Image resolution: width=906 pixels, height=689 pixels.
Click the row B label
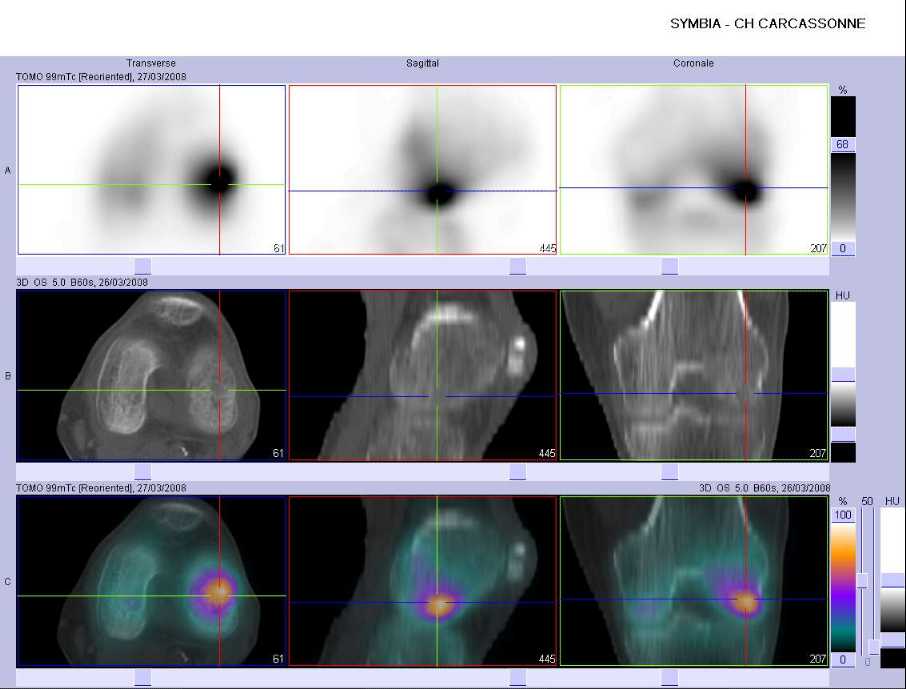coord(8,376)
